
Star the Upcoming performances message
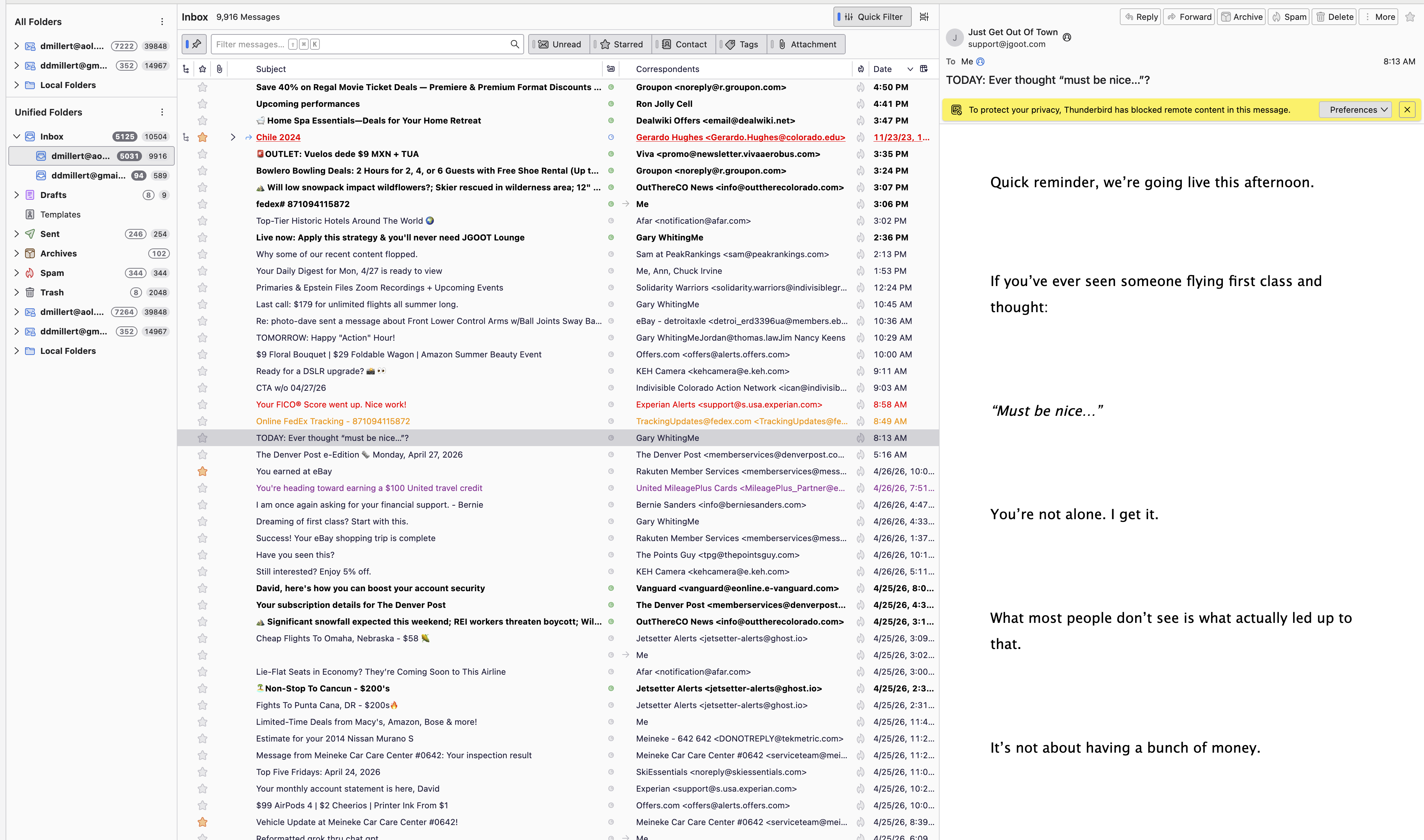click(x=203, y=104)
